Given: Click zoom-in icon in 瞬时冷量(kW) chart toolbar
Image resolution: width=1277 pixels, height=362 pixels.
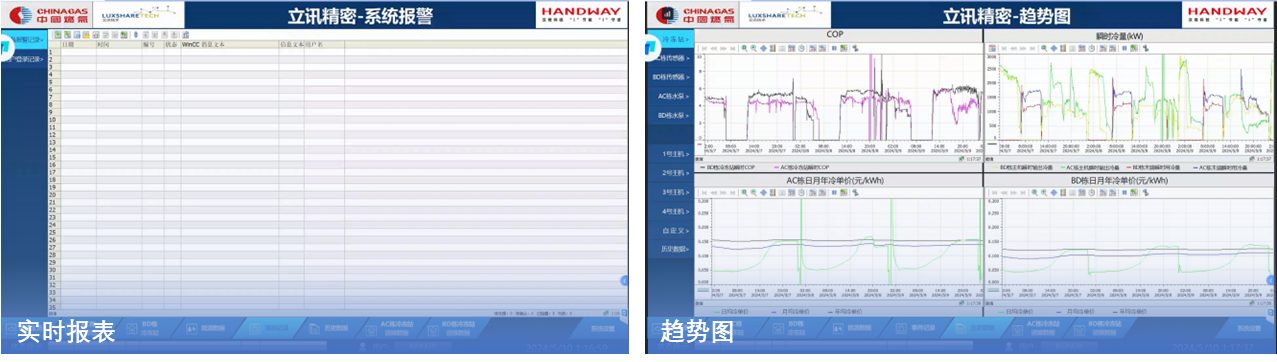Looking at the screenshot, I should pyautogui.click(x=1043, y=48).
